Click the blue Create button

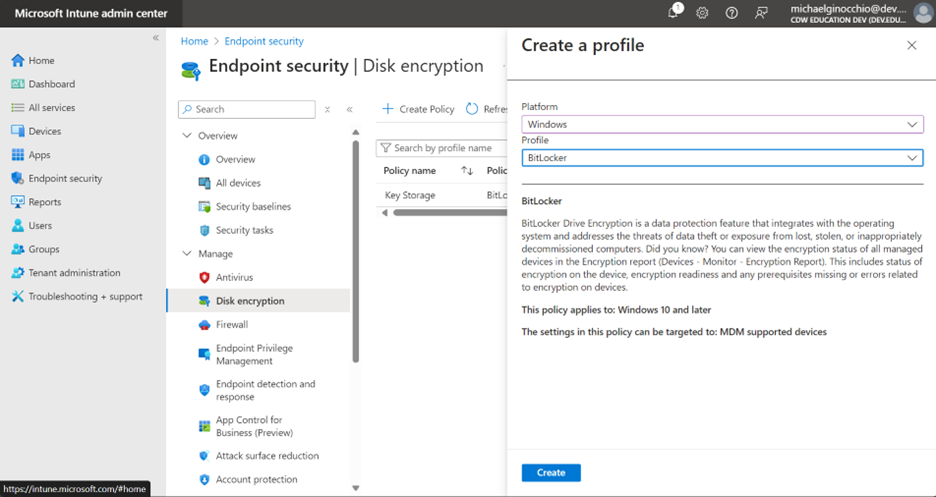point(551,472)
